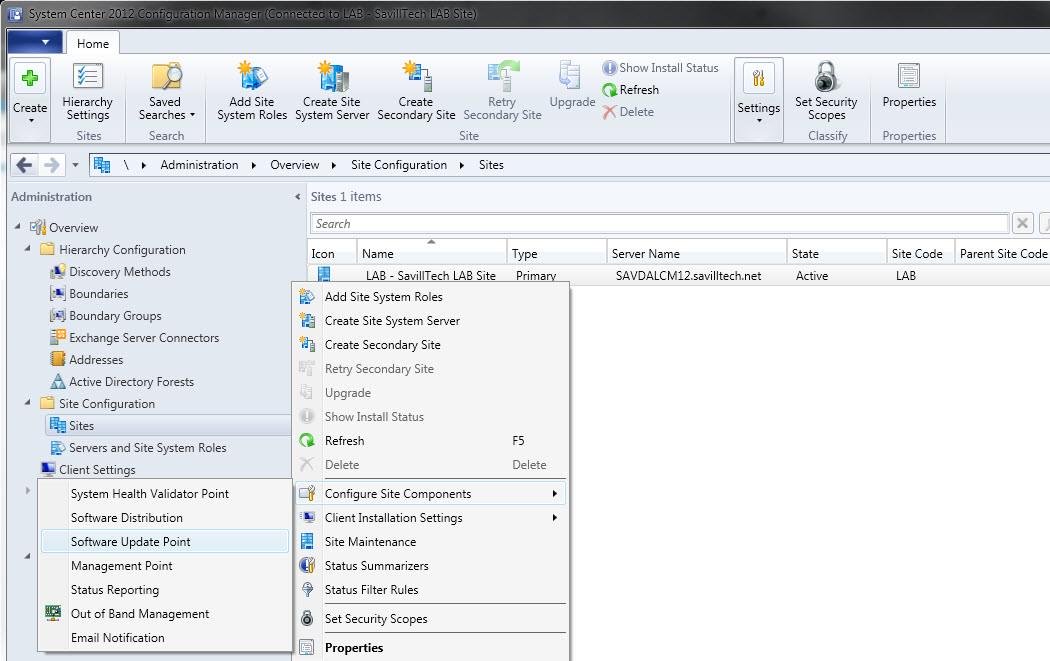The image size is (1050, 661).
Task: Click the breadcrumb root site icon
Action: click(x=102, y=165)
